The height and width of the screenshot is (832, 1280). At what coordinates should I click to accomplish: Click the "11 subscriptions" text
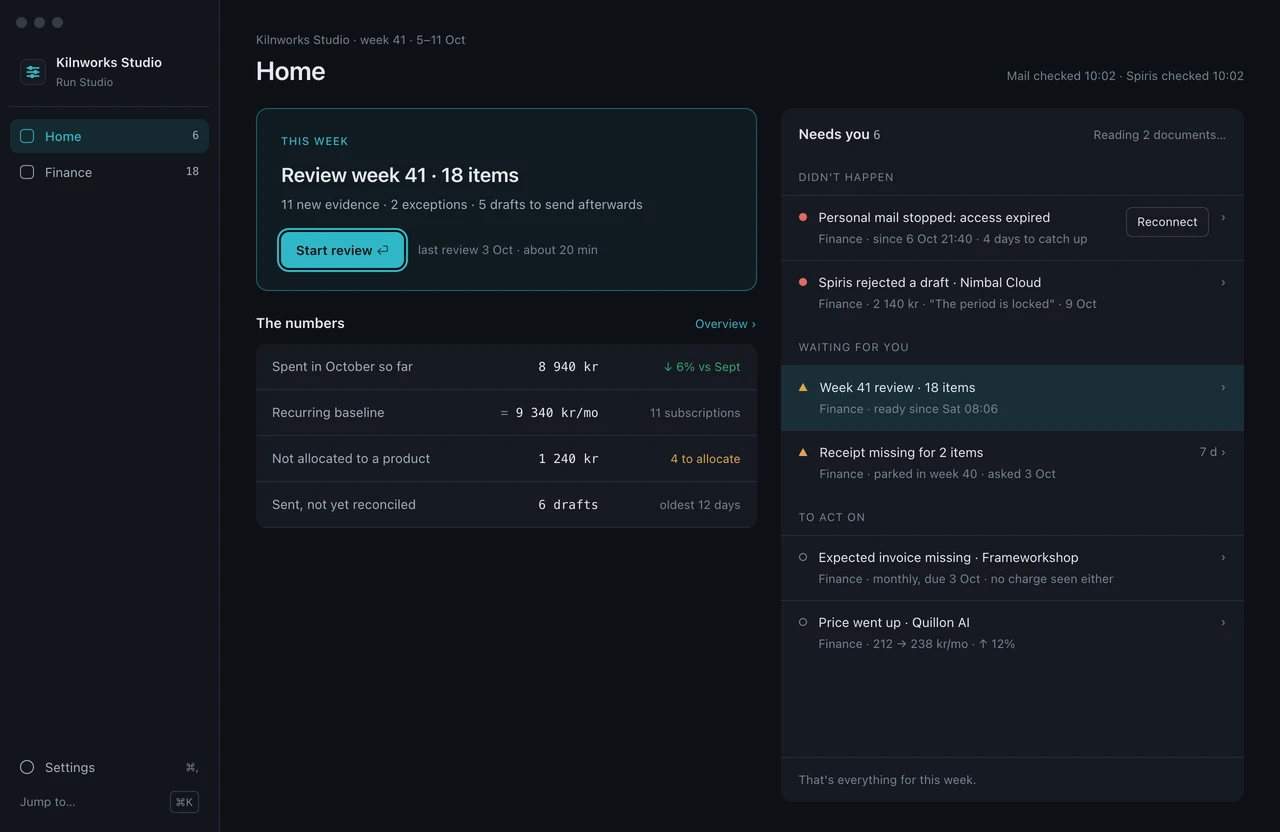[695, 413]
